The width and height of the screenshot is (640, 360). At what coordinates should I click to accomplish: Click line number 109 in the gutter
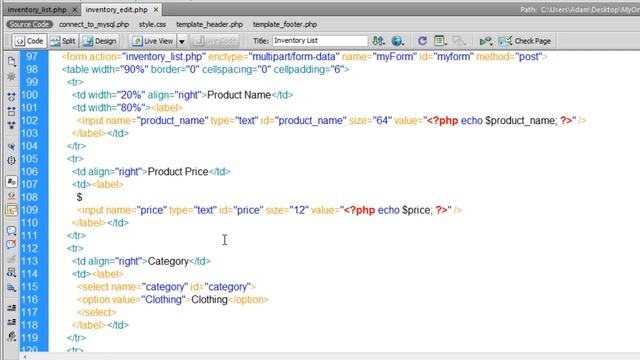(29, 210)
